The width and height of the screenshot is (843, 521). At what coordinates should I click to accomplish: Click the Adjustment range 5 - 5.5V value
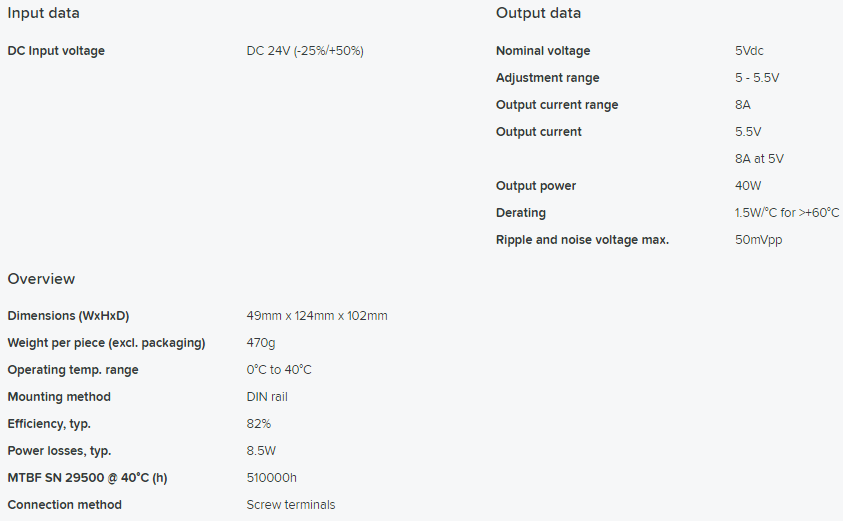[757, 77]
